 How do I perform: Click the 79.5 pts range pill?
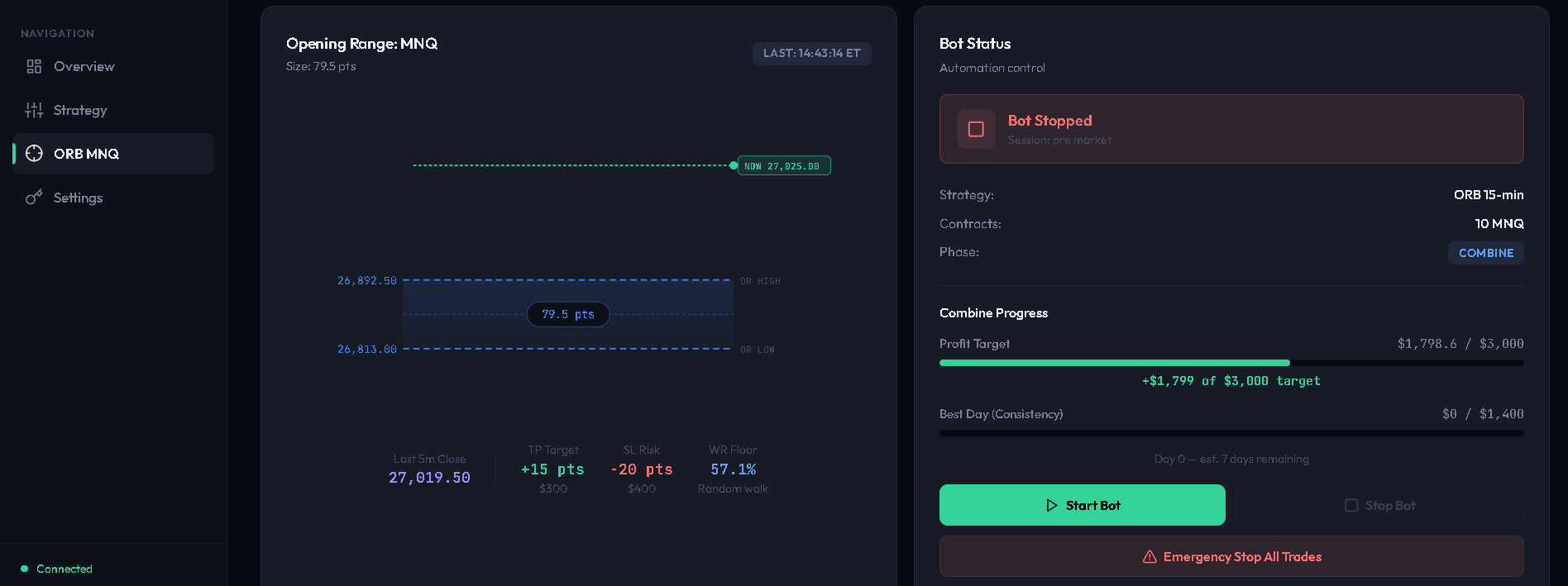[568, 314]
